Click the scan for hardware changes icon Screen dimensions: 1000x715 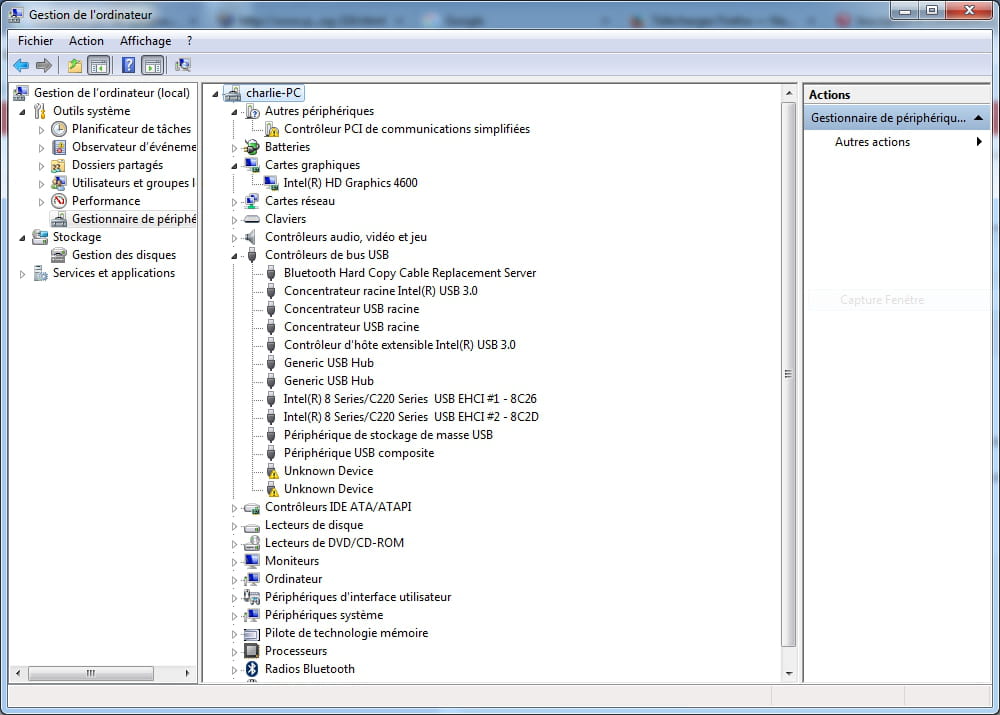[183, 66]
